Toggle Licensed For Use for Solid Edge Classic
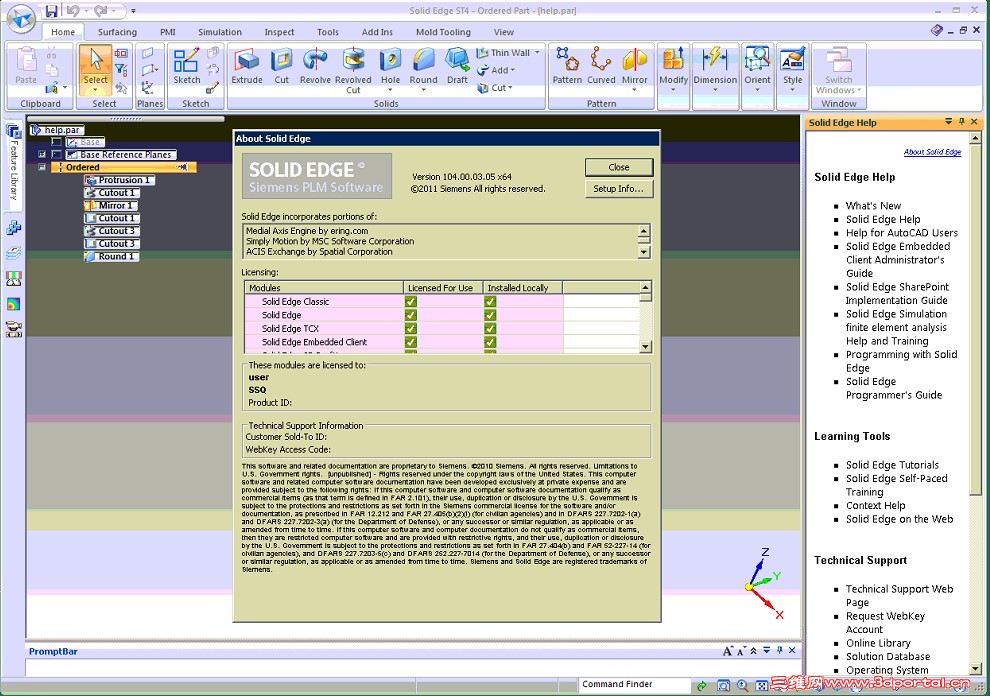Viewport: 990px width, 696px height. [x=410, y=301]
